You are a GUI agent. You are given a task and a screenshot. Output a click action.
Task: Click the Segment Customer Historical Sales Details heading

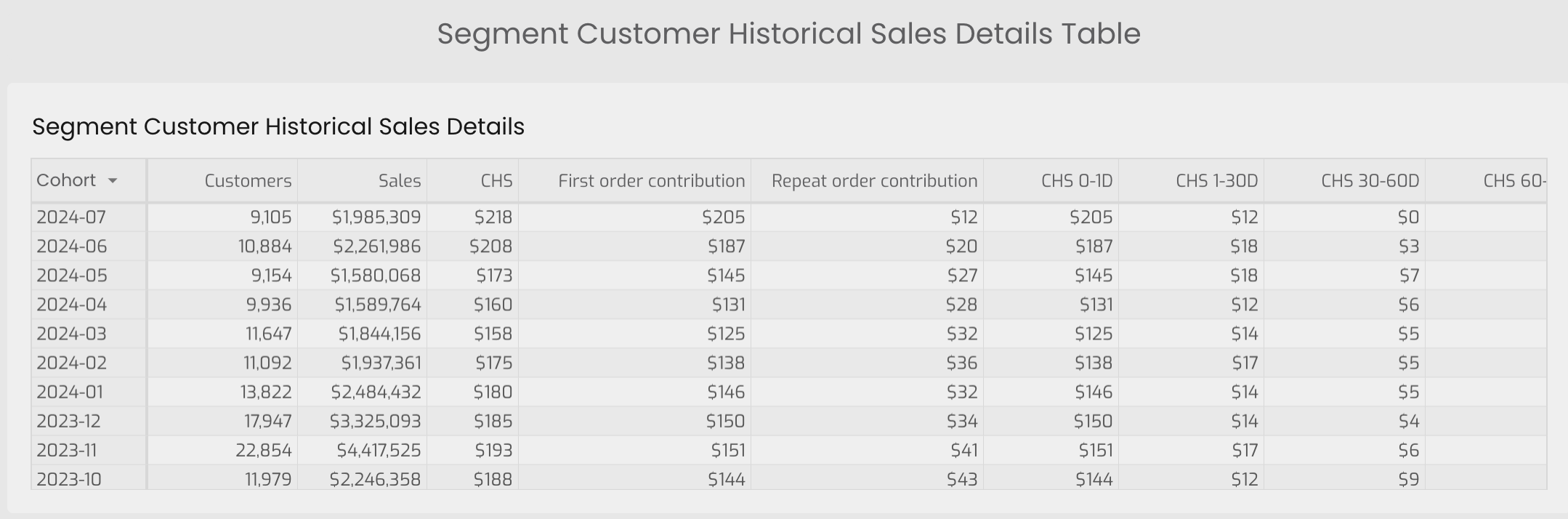pos(278,126)
